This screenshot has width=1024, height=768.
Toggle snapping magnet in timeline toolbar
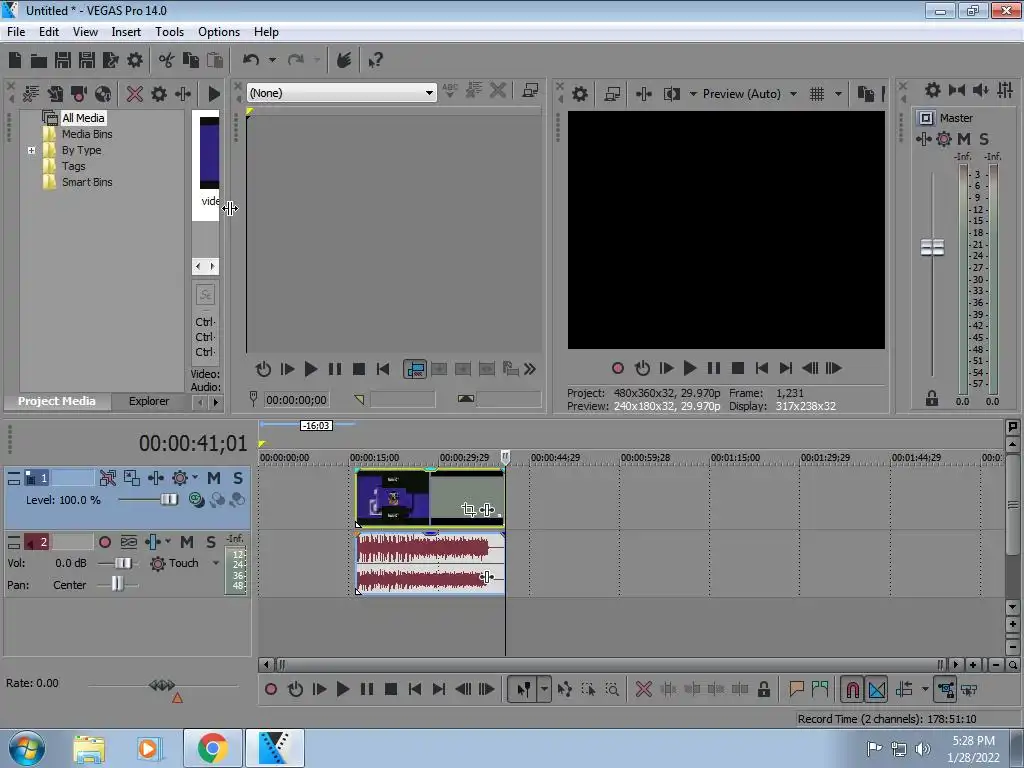coord(853,689)
